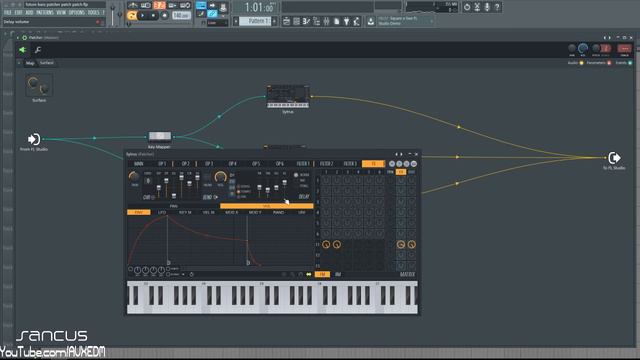Click the microphone recording icon
This screenshot has height=360, width=640.
click(x=487, y=7)
